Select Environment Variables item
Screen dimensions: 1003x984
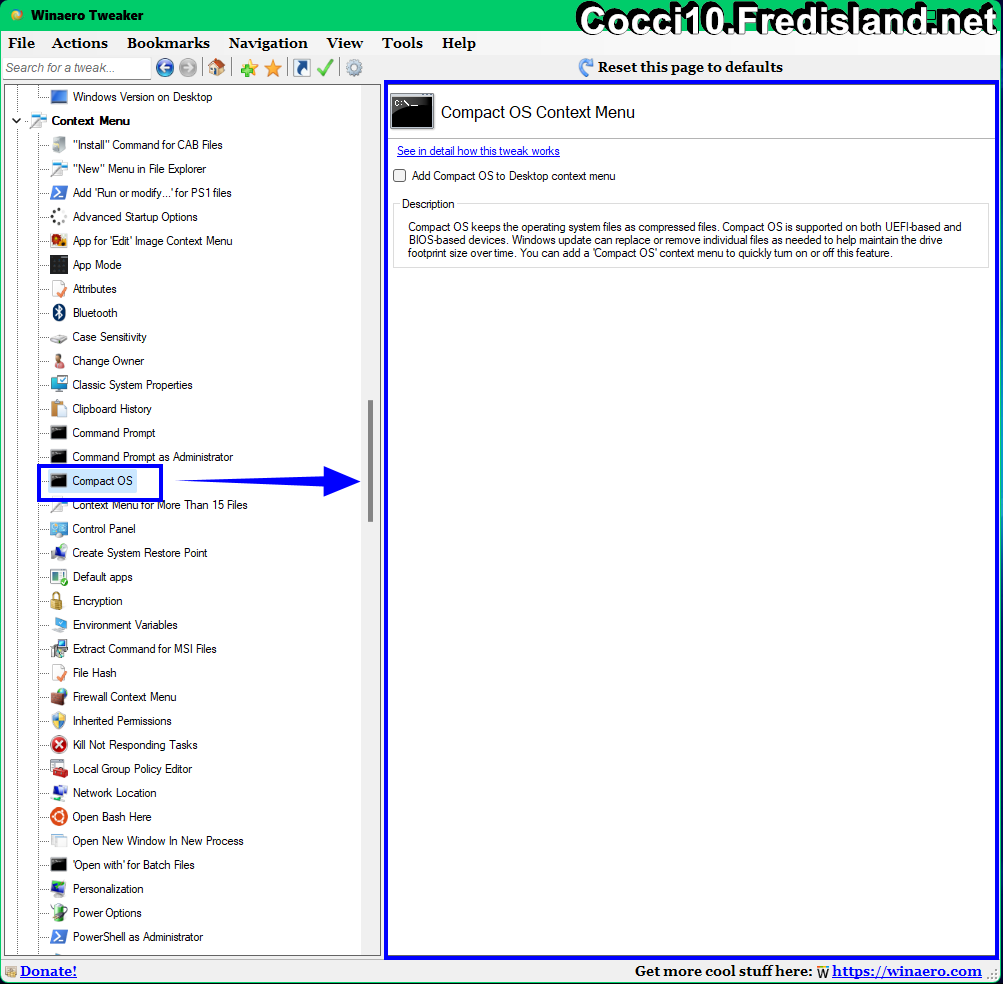[x=125, y=625]
